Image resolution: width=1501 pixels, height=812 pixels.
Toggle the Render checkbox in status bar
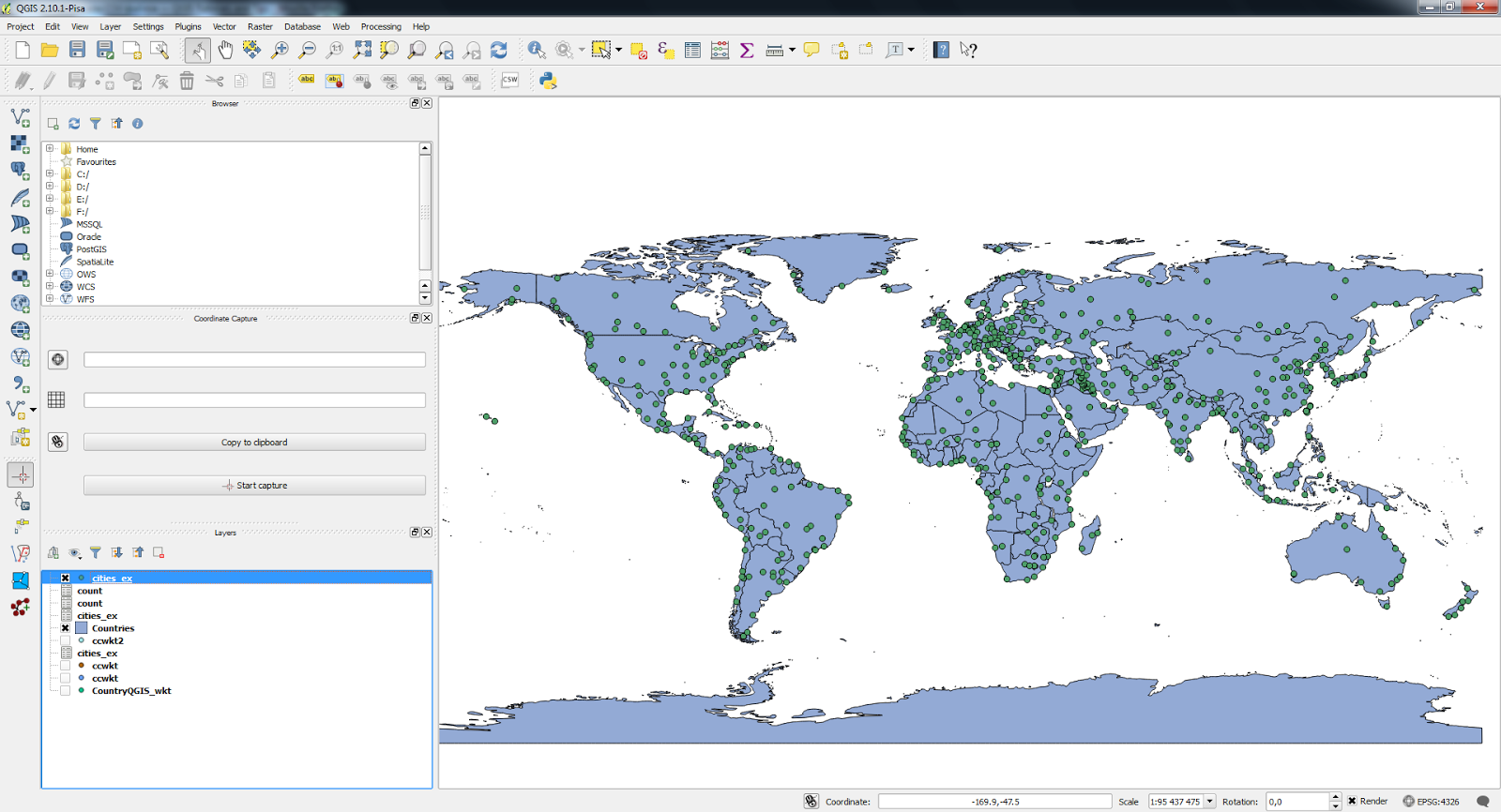pos(1352,802)
